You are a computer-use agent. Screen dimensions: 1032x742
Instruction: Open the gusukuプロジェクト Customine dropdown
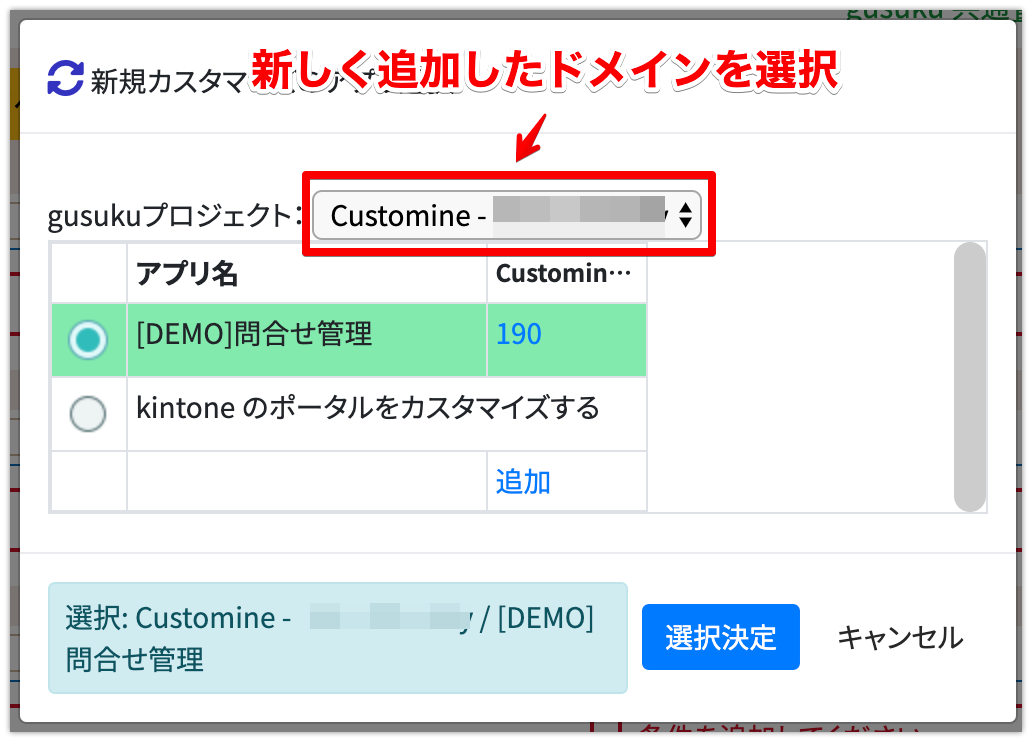point(507,215)
